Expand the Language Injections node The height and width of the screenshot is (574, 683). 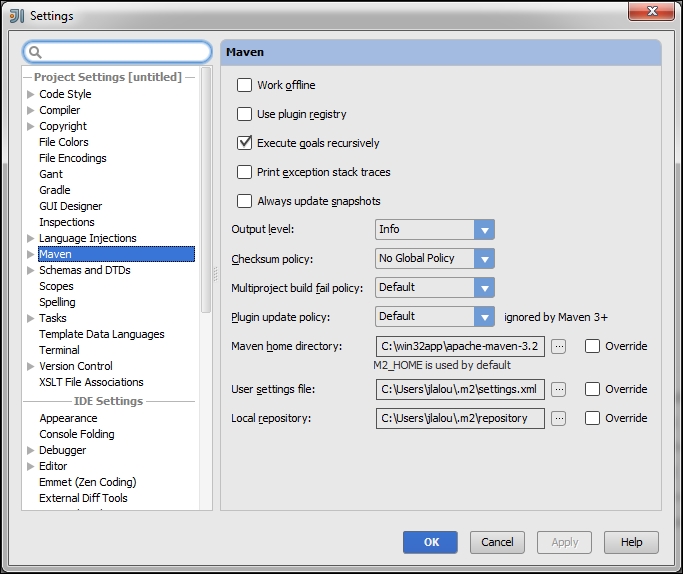(30, 238)
